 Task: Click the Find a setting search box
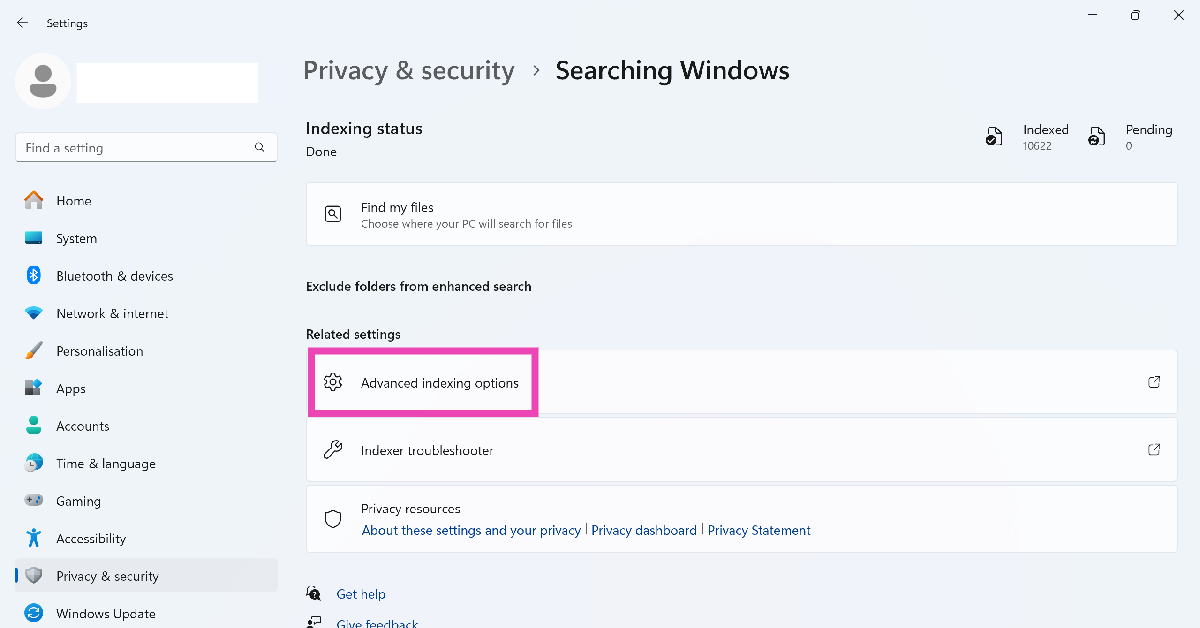135,148
